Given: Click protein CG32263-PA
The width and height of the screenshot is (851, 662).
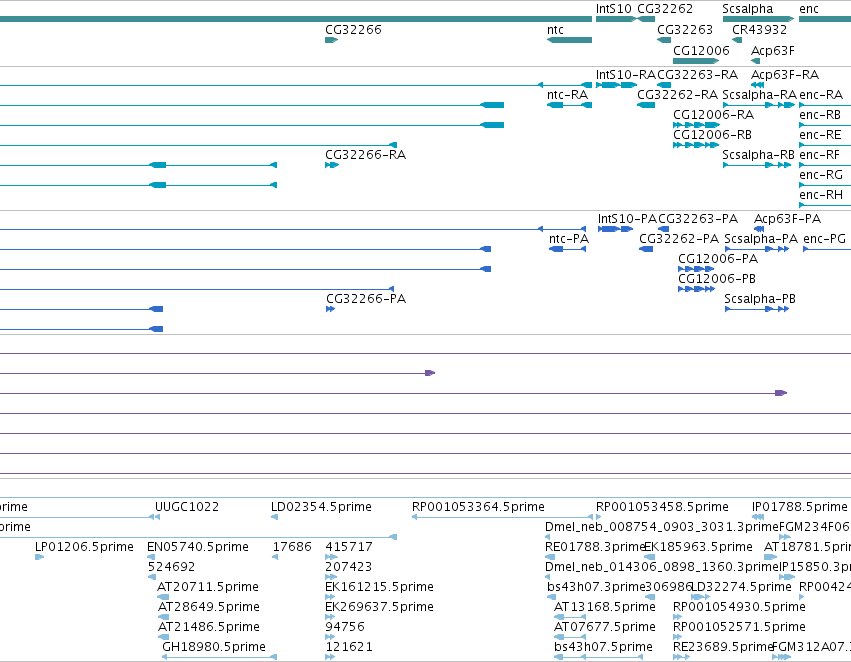Looking at the screenshot, I should click(x=698, y=219).
